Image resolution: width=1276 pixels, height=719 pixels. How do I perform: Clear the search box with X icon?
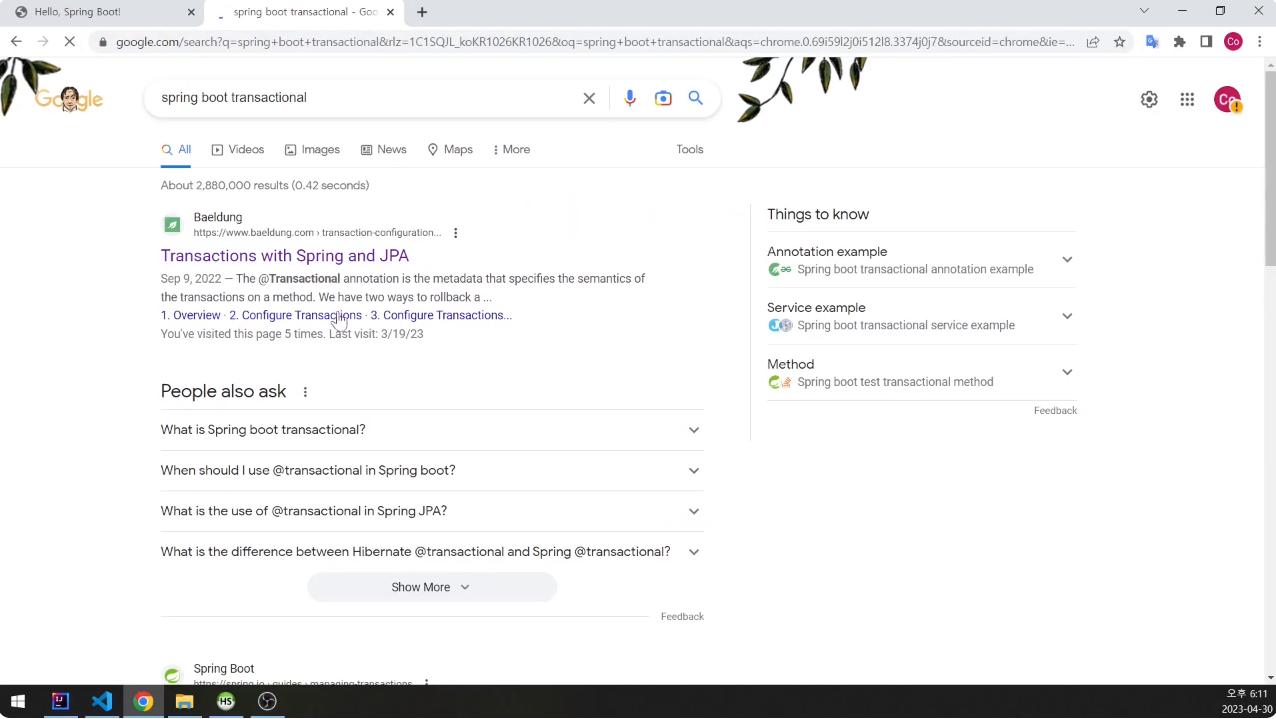coord(589,98)
